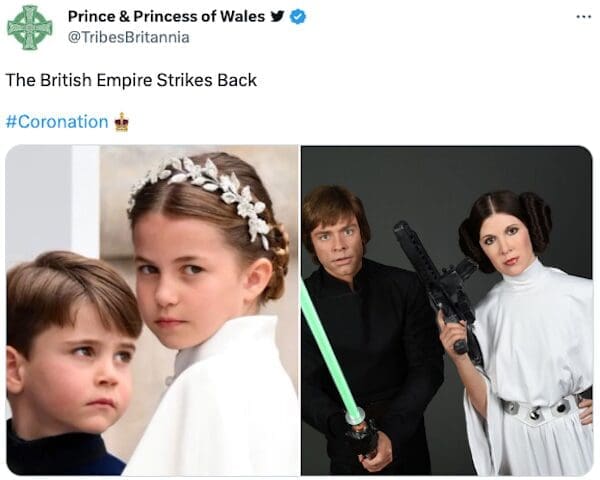Open the Prince & Princess of Wales profile name
Viewport: 600px width, 480px height.
click(x=166, y=16)
